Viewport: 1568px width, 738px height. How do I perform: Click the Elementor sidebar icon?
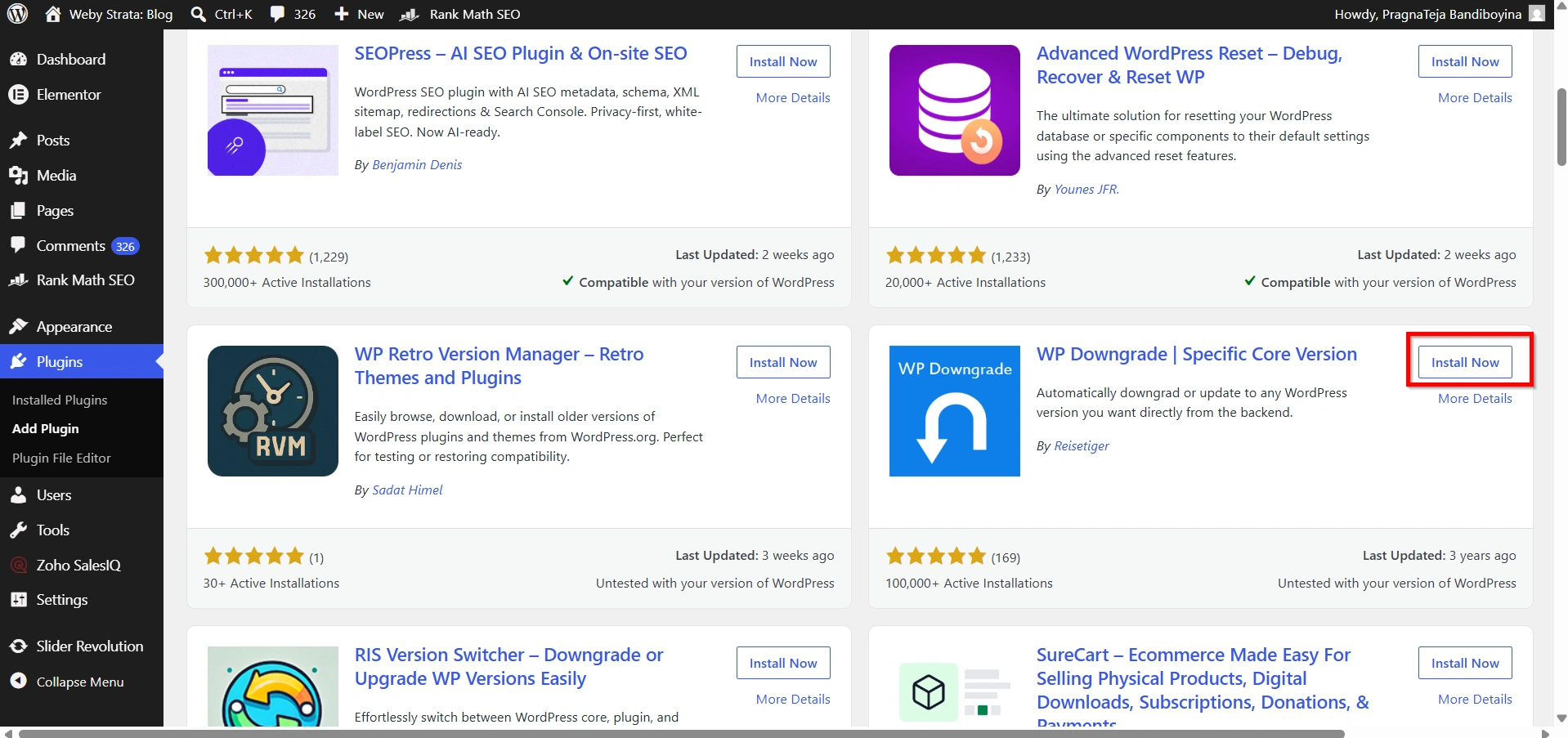pos(18,95)
